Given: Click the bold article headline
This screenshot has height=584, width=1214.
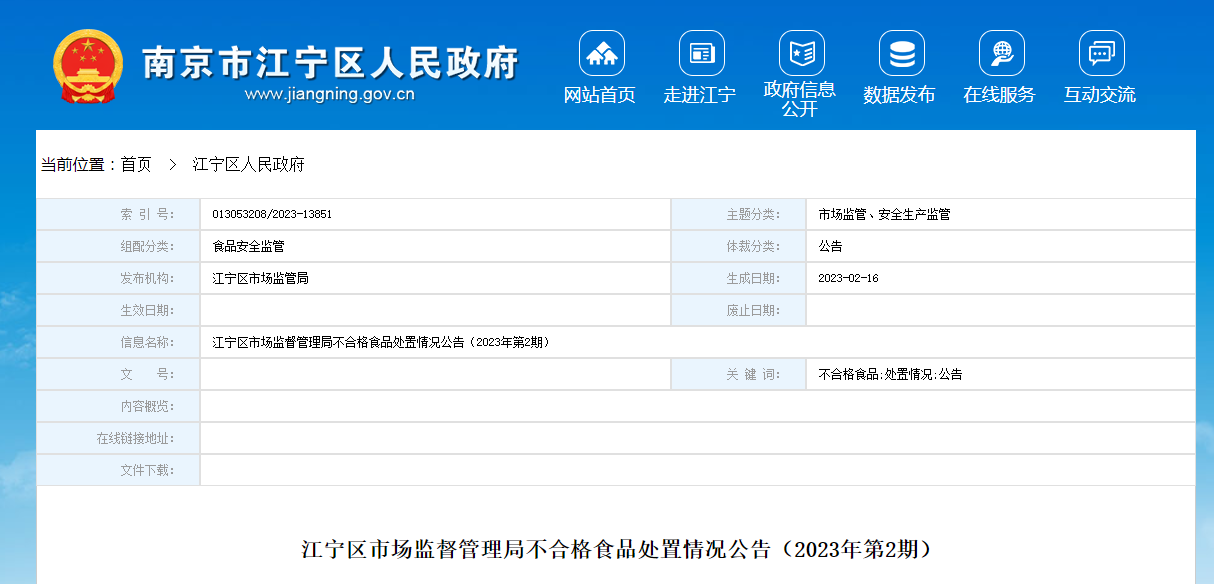Looking at the screenshot, I should pyautogui.click(x=617, y=549).
